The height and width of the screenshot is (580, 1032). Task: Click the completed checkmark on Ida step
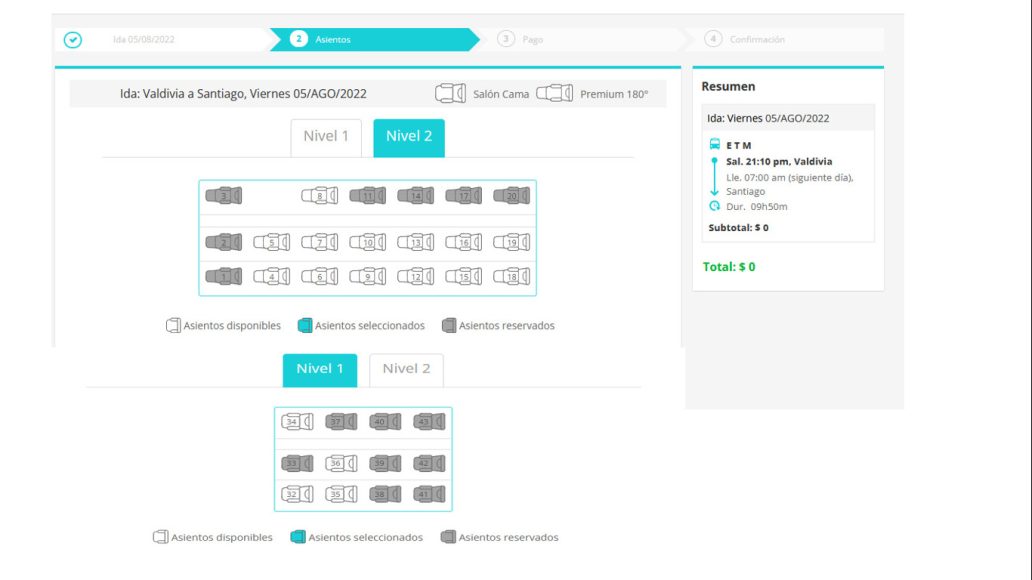[x=73, y=40]
